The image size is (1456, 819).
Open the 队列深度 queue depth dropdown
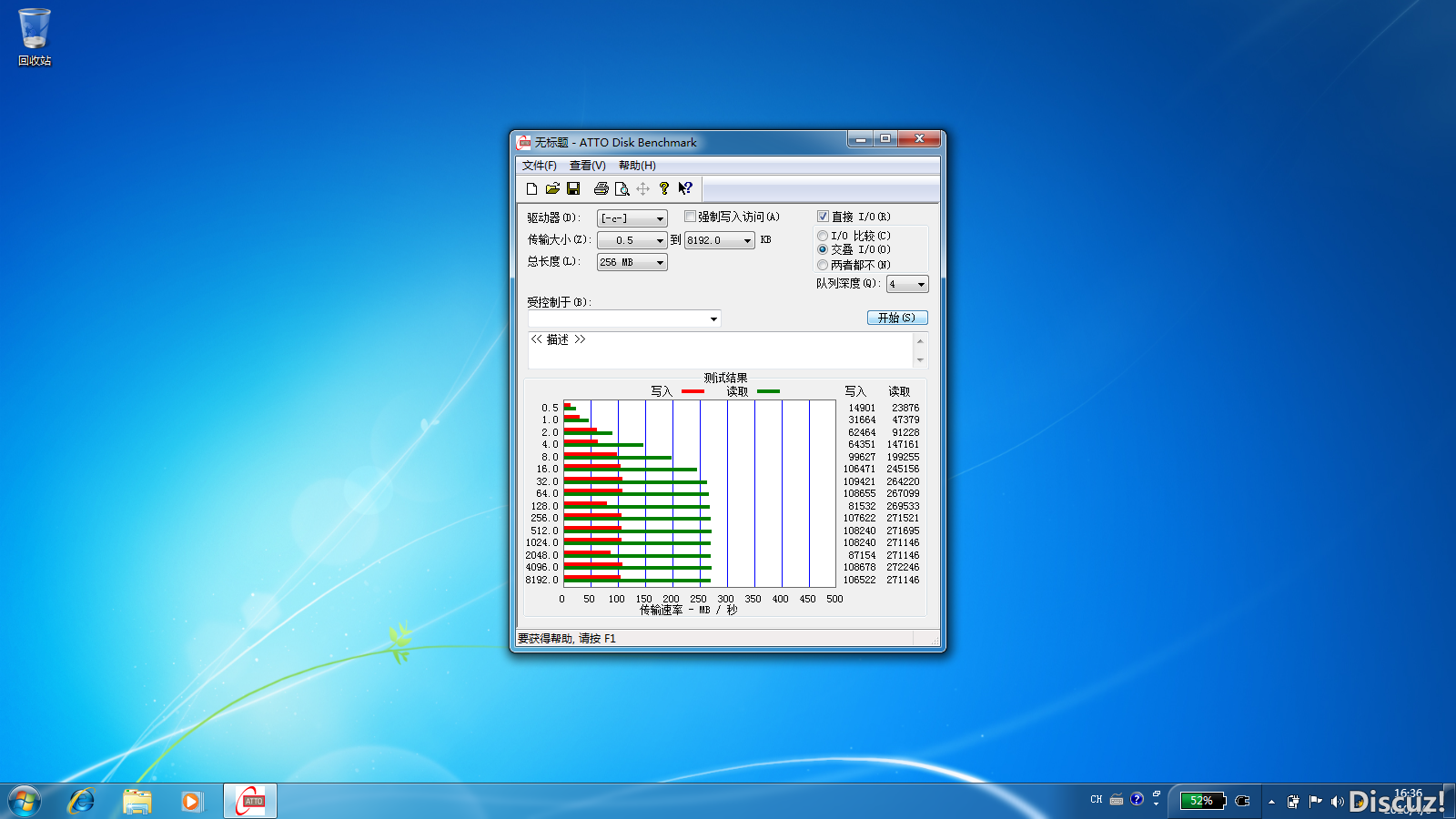tap(907, 284)
